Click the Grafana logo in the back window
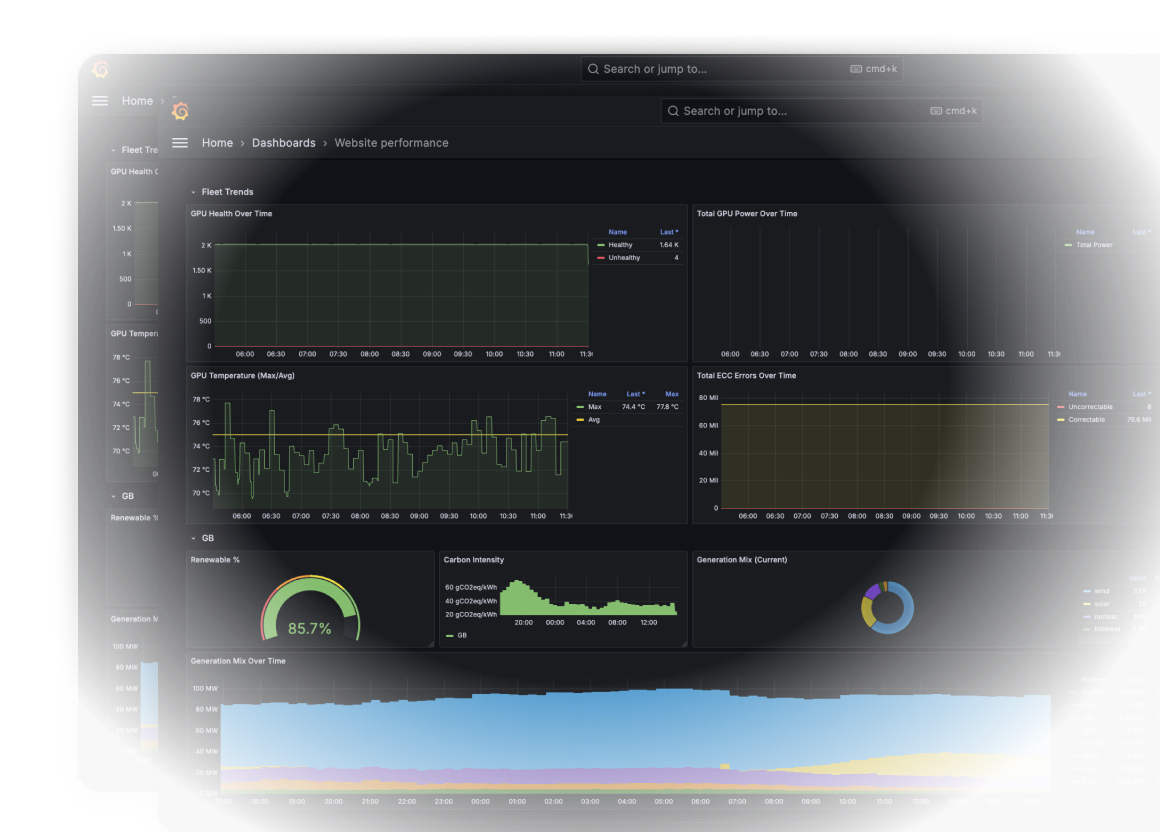Viewport: 1160px width, 832px height. [100, 69]
